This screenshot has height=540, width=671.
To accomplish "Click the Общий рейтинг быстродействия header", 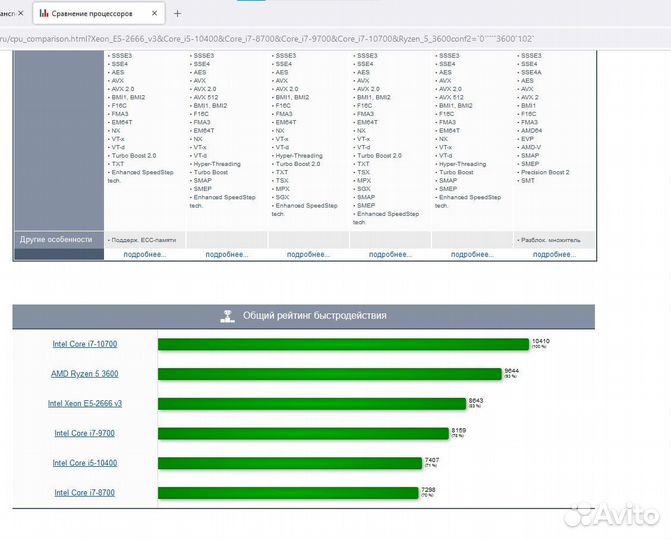I will point(314,316).
